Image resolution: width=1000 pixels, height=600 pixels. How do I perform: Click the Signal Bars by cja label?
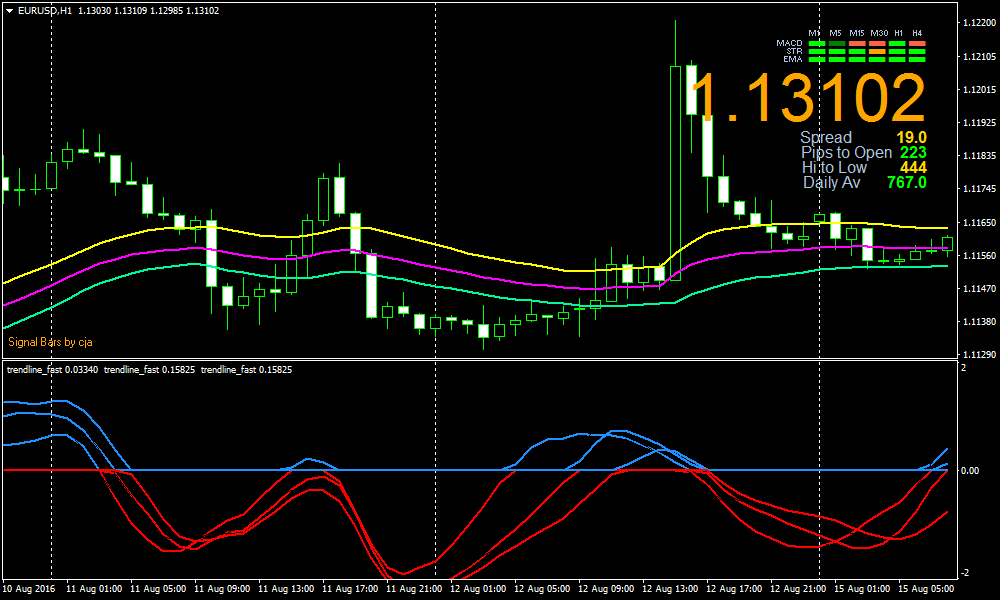pos(48,341)
